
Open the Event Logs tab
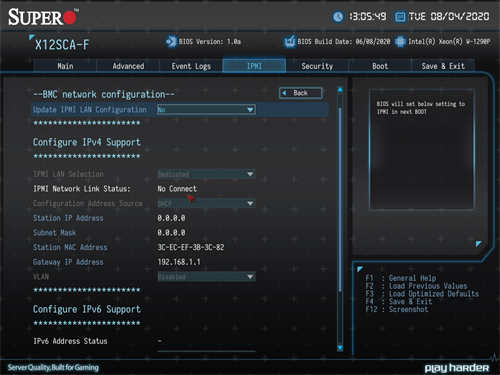tap(191, 66)
